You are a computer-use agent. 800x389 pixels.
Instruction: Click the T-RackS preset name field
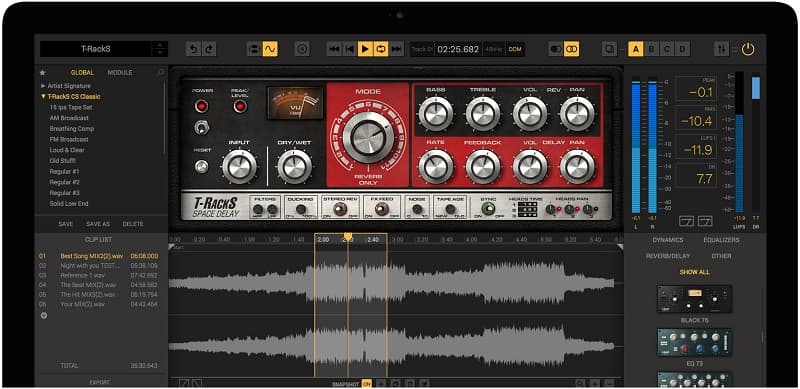click(95, 49)
